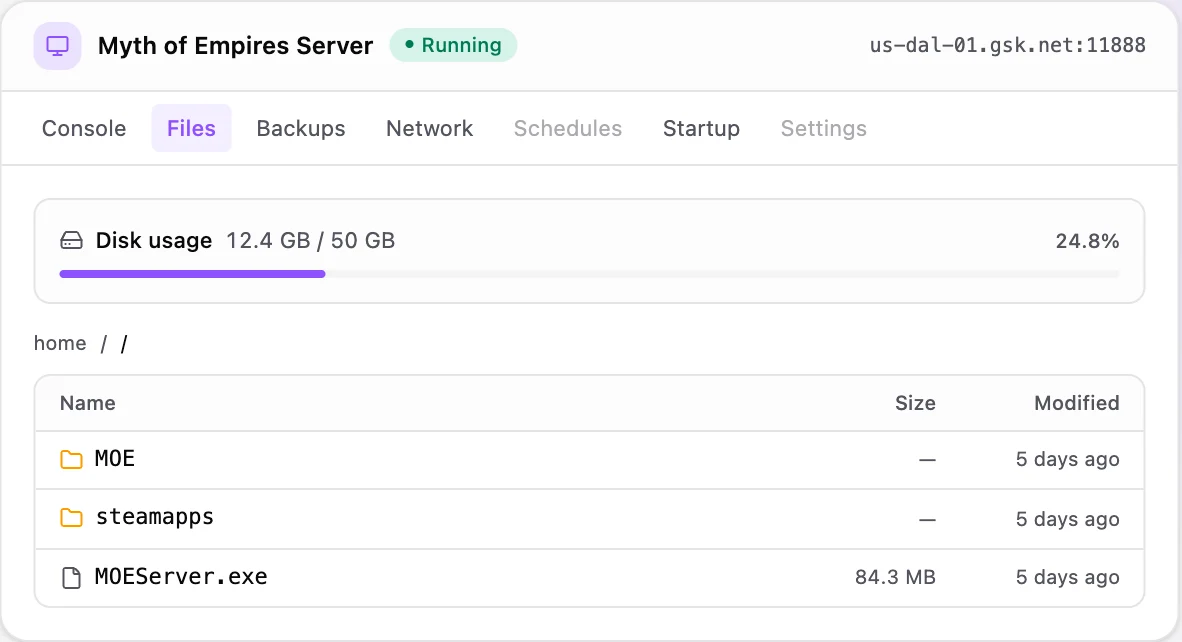Click the steamapps folder icon
The height and width of the screenshot is (642, 1182).
coord(72,518)
